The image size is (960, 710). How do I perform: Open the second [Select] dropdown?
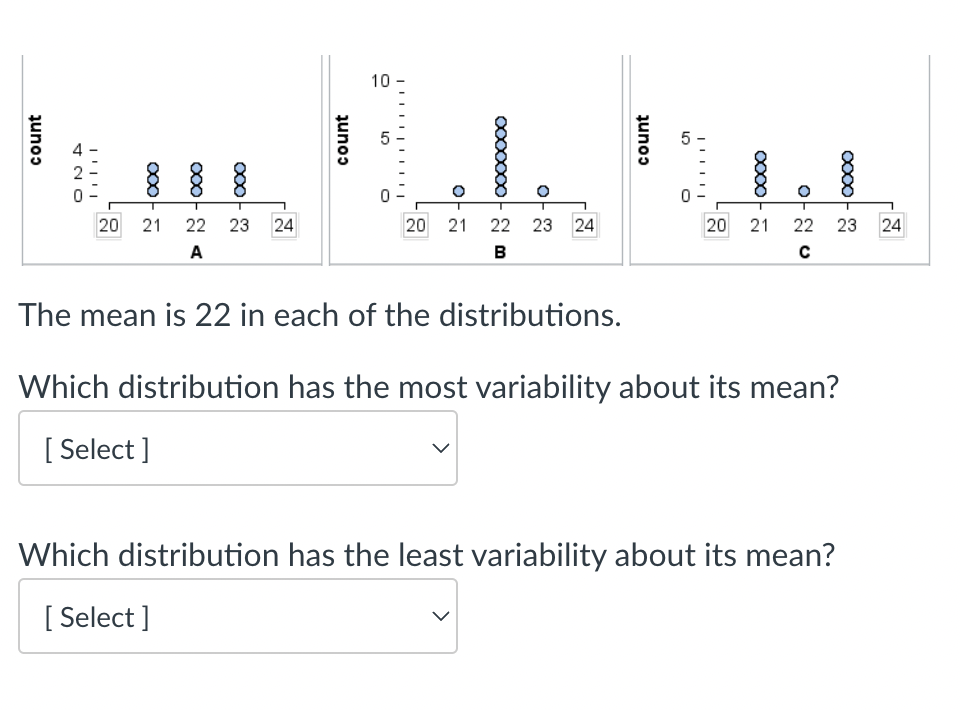pyautogui.click(x=238, y=616)
